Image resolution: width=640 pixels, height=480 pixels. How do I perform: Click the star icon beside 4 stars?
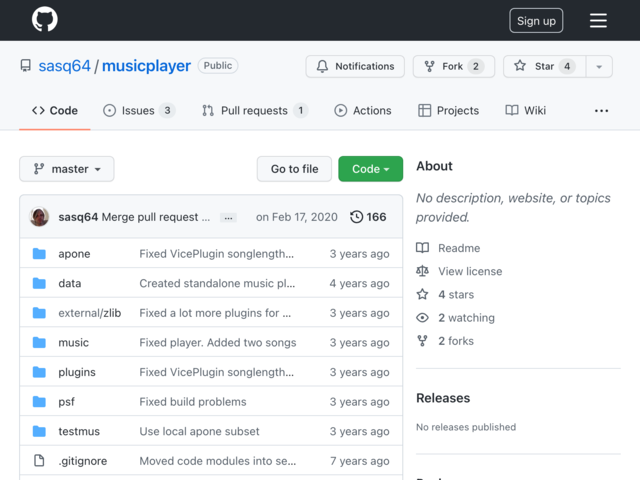point(422,294)
